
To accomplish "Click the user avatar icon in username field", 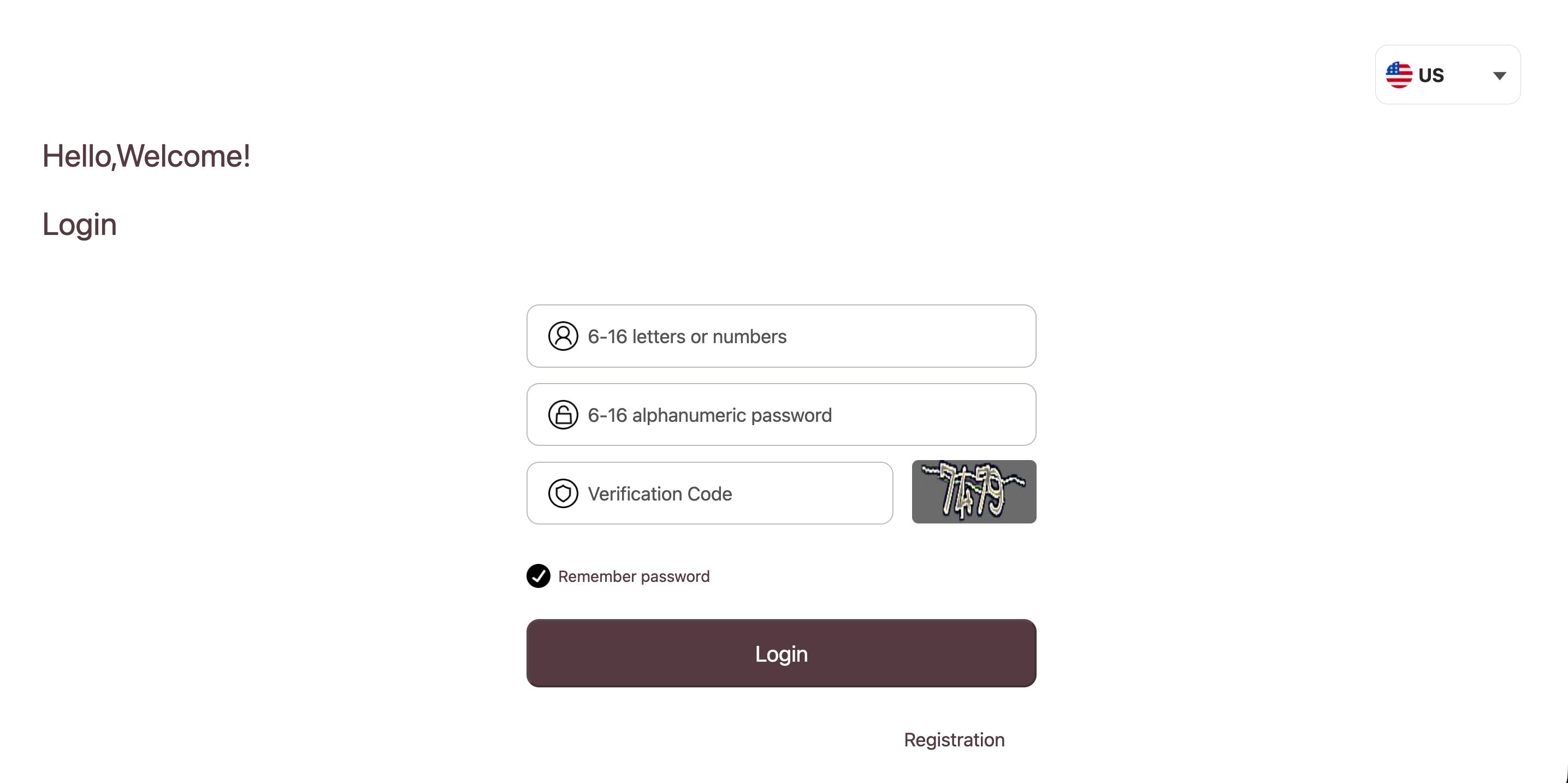I will (x=563, y=336).
